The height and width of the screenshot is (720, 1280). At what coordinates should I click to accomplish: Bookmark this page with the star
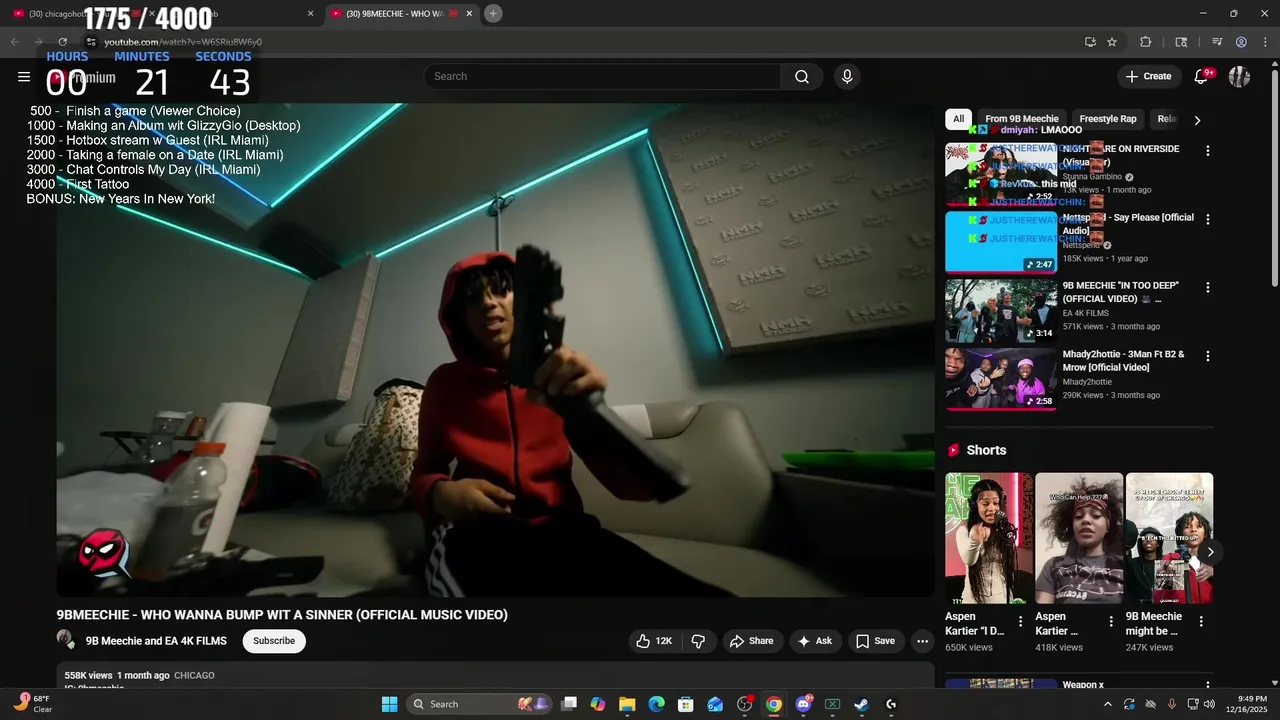(1112, 42)
